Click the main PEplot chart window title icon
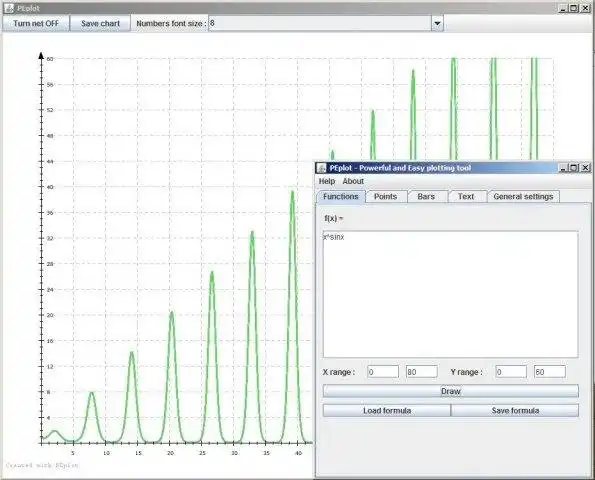The image size is (595, 480). [x=9, y=8]
